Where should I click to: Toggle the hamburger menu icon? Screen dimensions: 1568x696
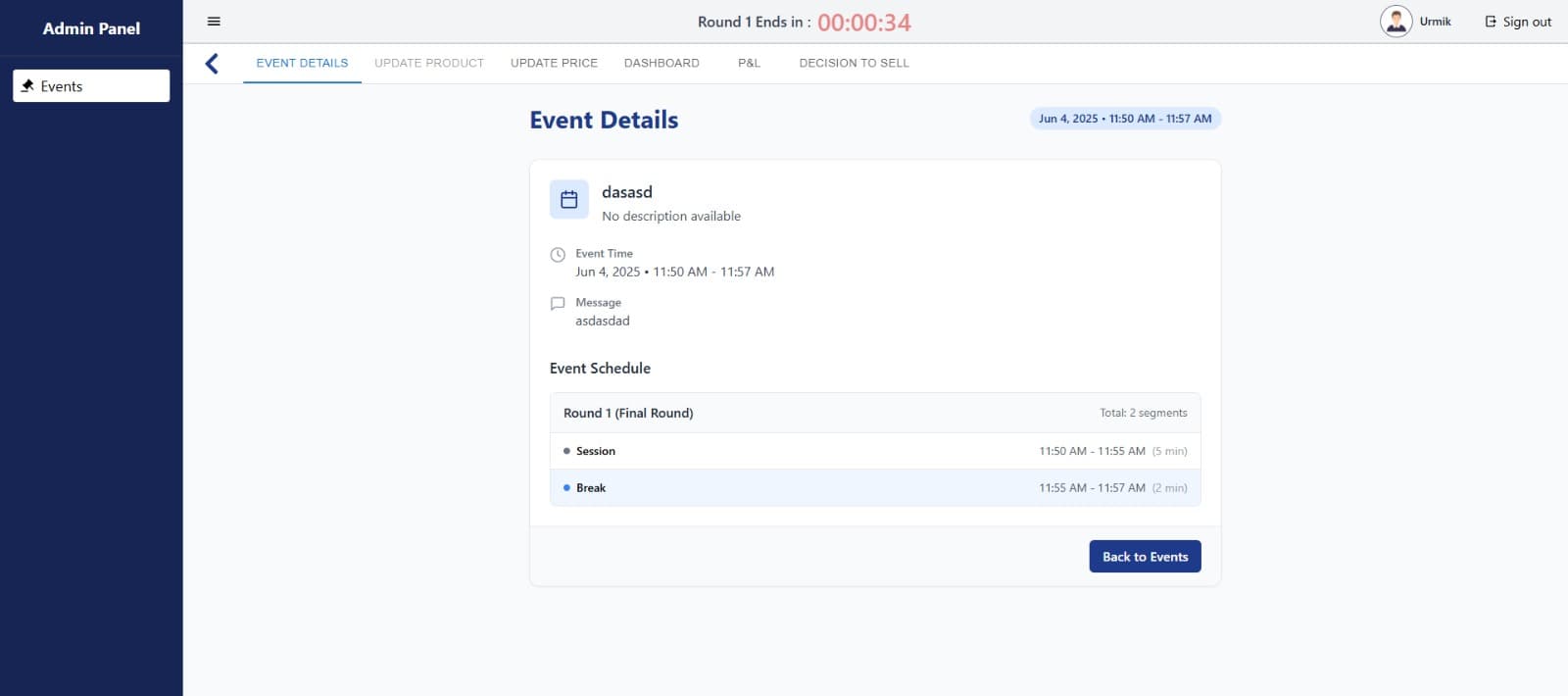coord(214,22)
